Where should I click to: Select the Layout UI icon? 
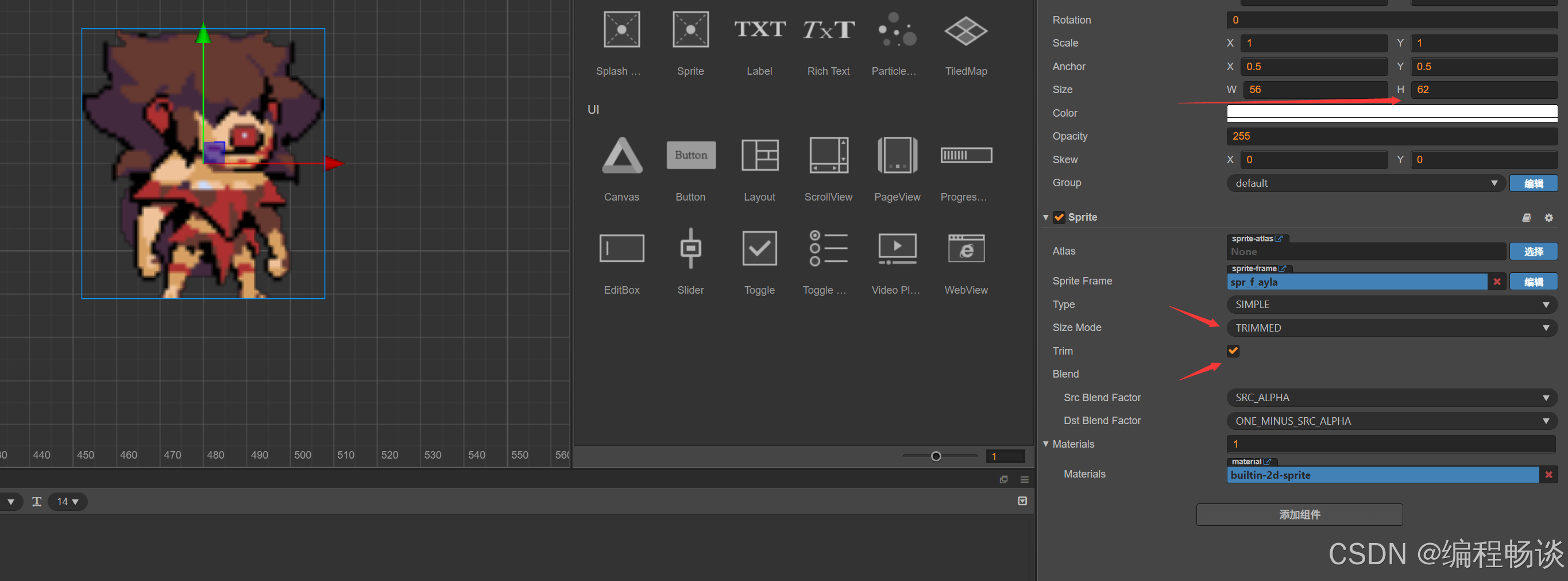point(759,155)
